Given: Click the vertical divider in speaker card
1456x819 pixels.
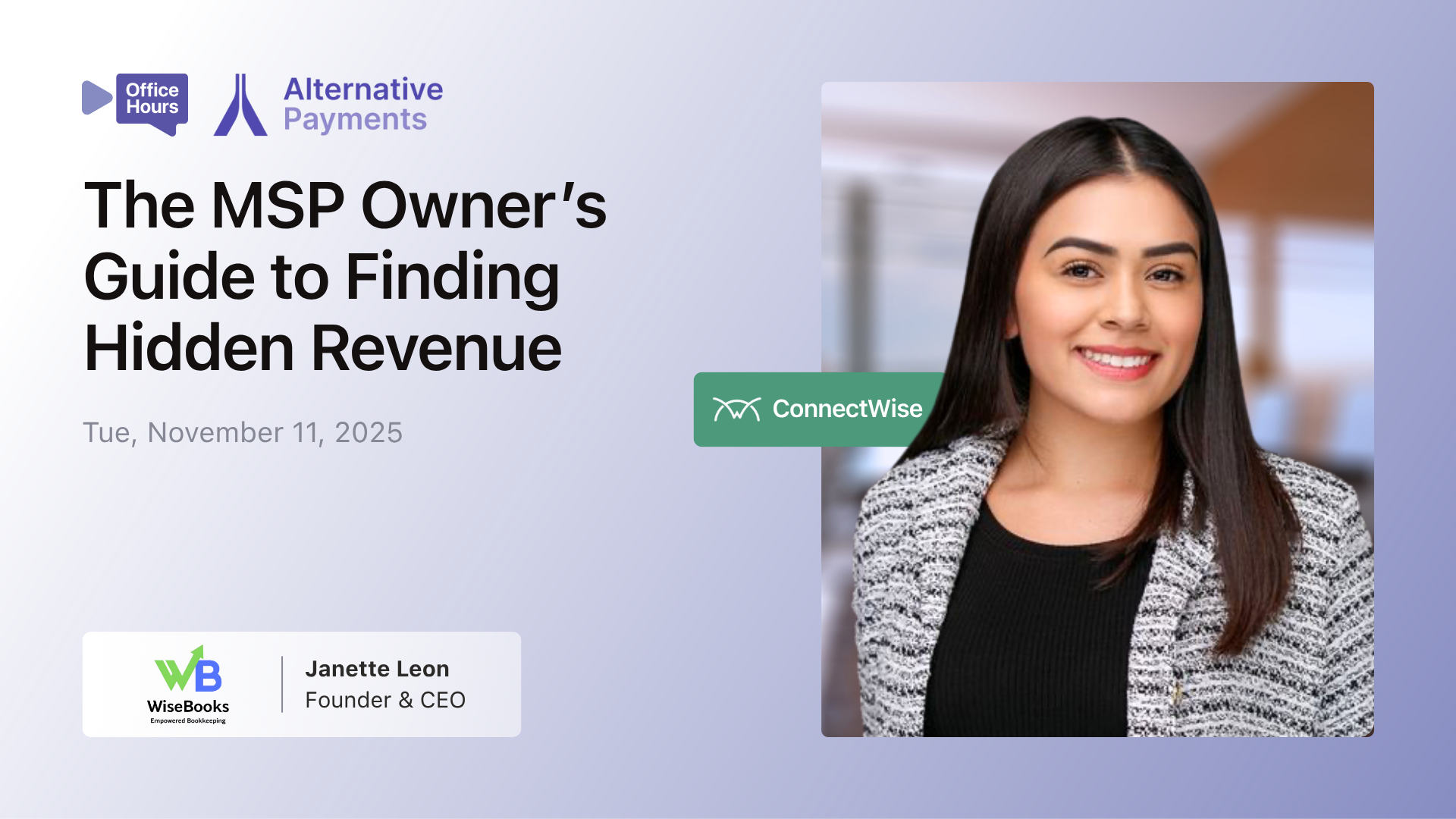Looking at the screenshot, I should (x=282, y=684).
